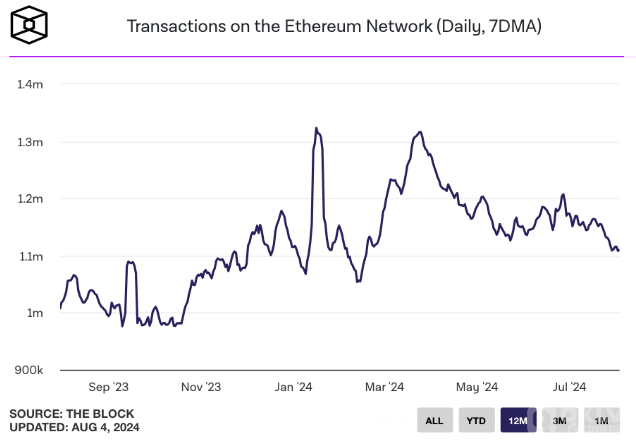Select the 12M range toggle

tap(518, 421)
